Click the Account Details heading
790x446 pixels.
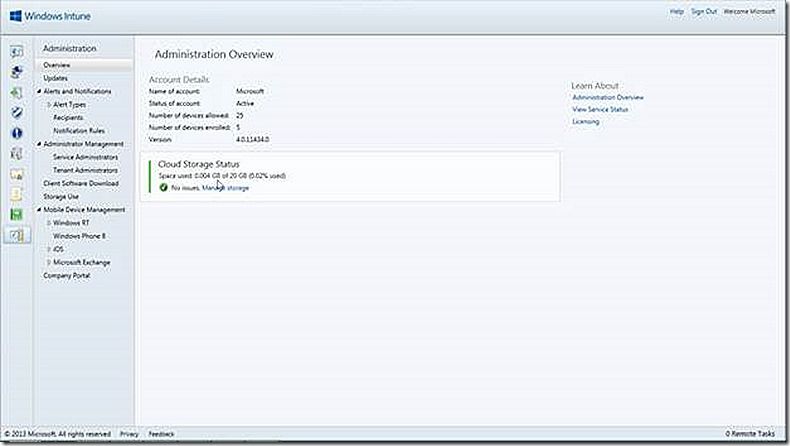[179, 79]
